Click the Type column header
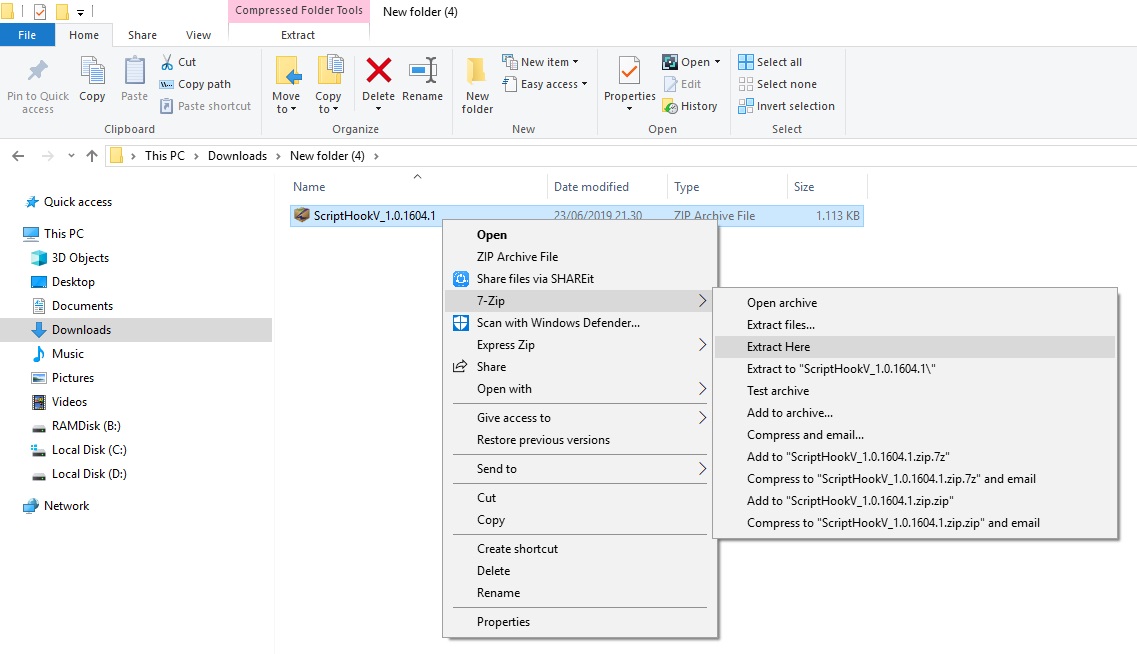The width and height of the screenshot is (1137, 654). pyautogui.click(x=727, y=187)
